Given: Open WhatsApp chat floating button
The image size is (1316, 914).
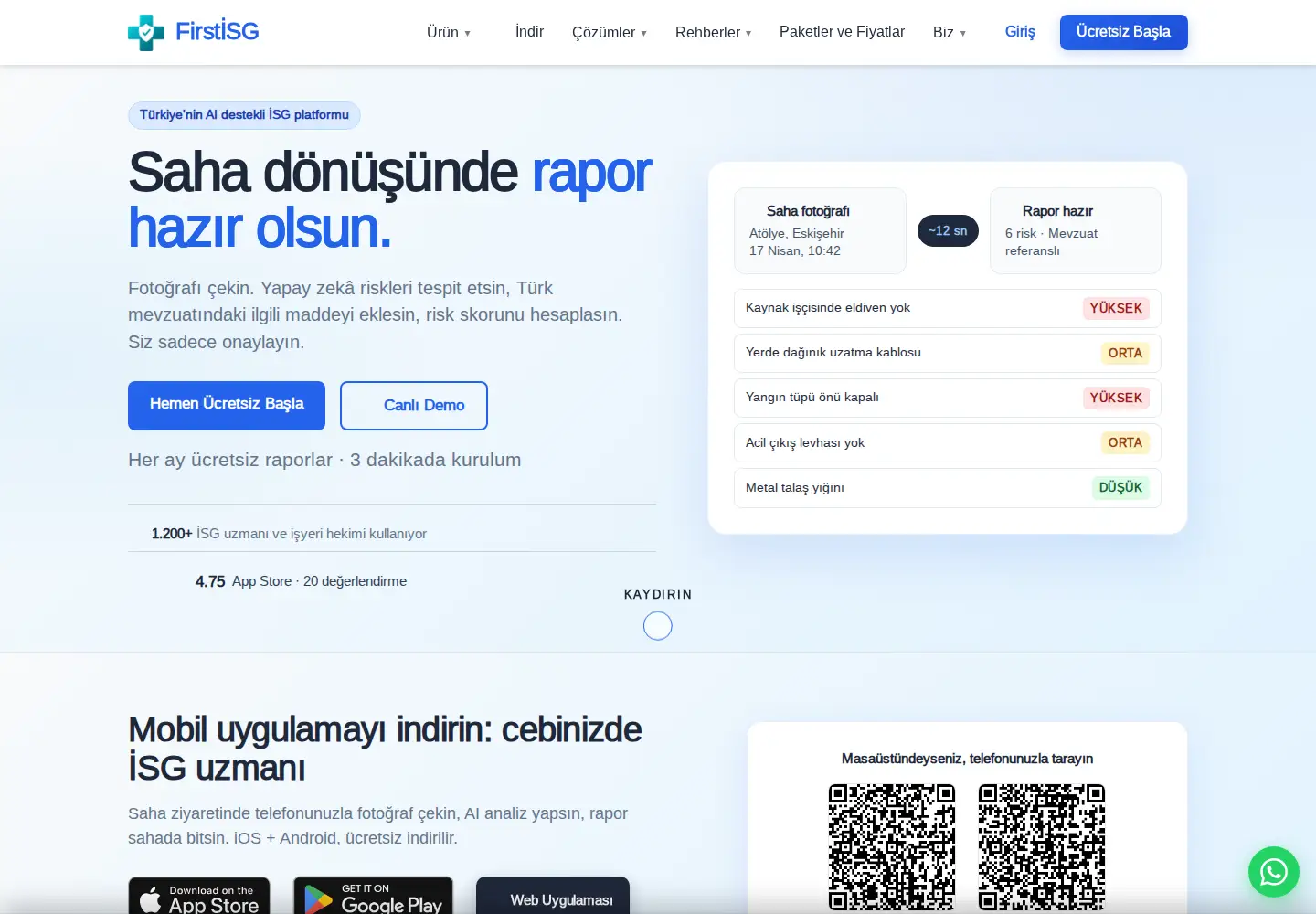Looking at the screenshot, I should click(x=1274, y=872).
